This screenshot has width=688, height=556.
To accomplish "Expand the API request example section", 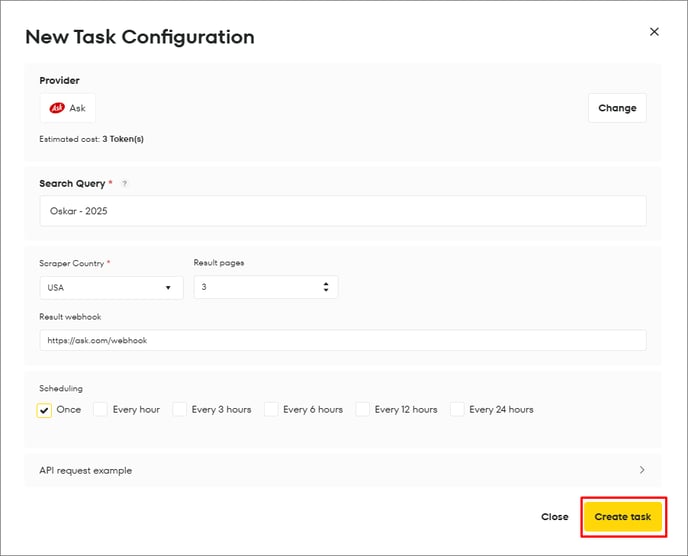I will coord(343,470).
